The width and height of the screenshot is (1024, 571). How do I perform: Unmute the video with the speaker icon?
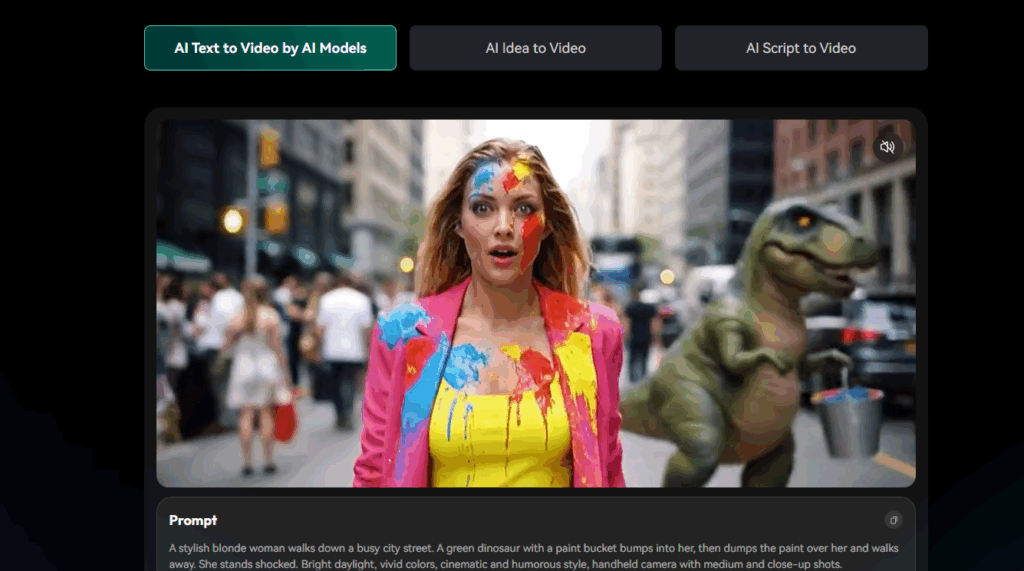click(x=887, y=147)
